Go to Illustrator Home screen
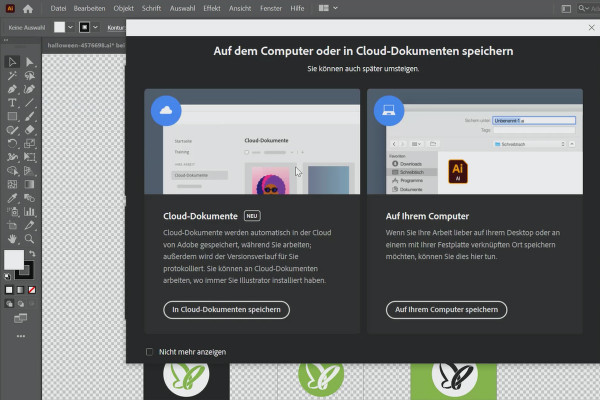Screen dimensions: 600x400 tap(28, 8)
